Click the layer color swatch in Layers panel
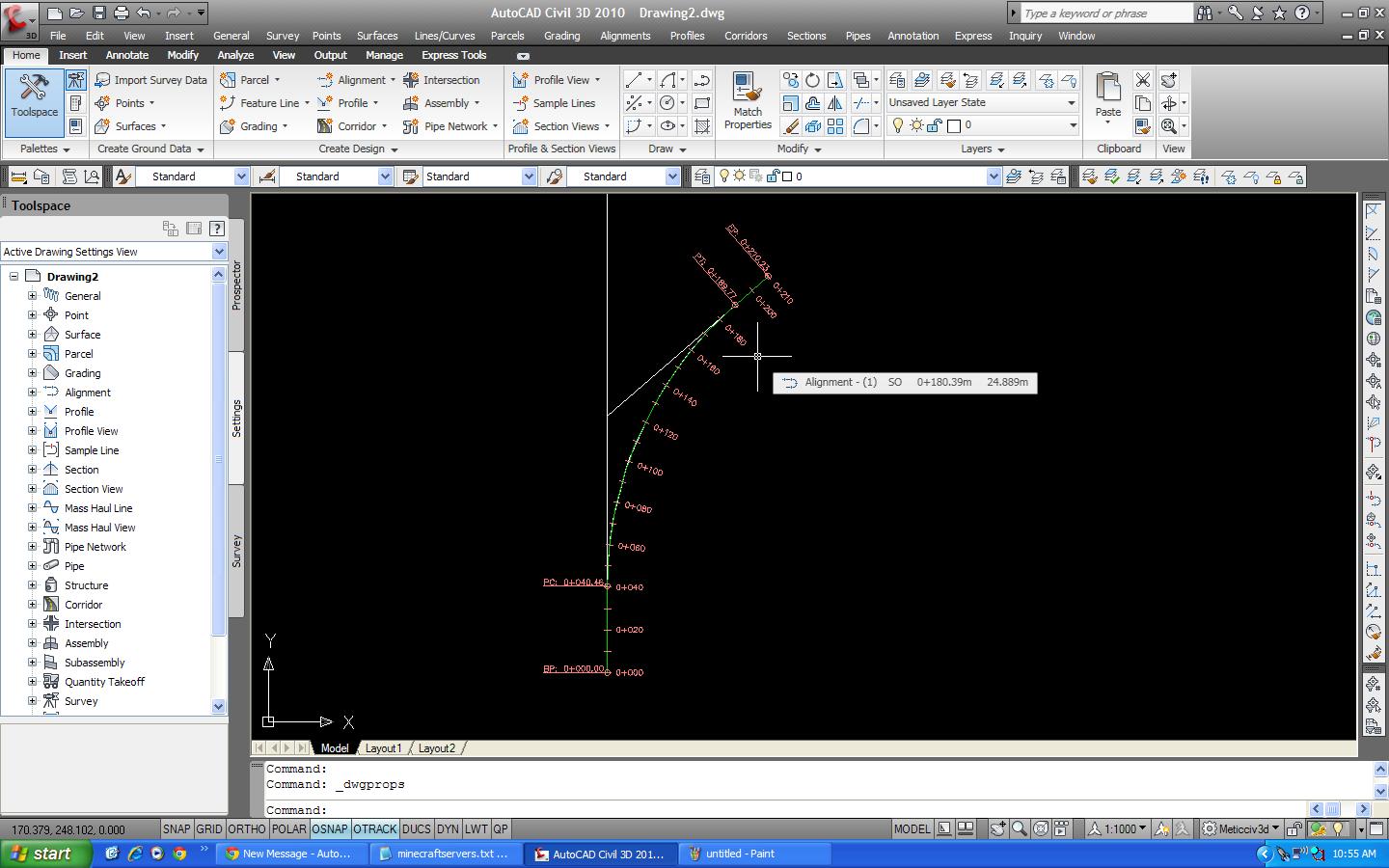Image resolution: width=1389 pixels, height=868 pixels. 954,125
